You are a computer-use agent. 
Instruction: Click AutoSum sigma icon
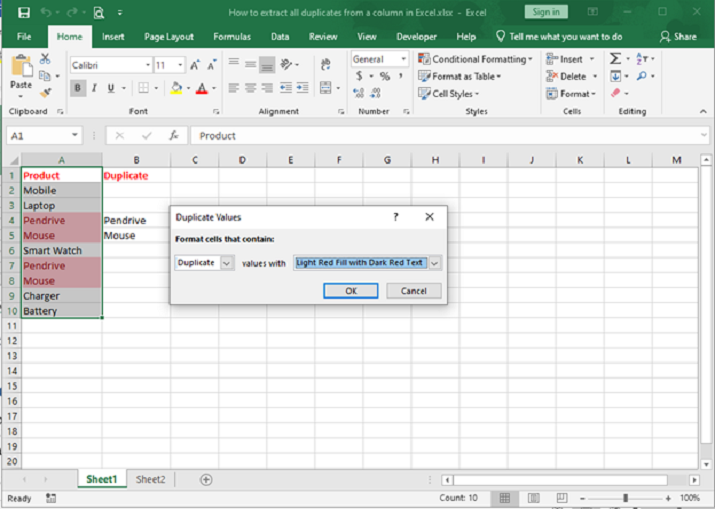point(615,58)
